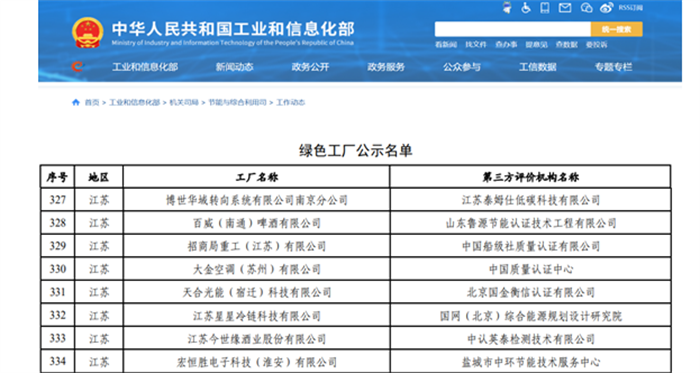This screenshot has height=373, width=700.
Task: Open the WeChat icon in header
Action: 586,8
